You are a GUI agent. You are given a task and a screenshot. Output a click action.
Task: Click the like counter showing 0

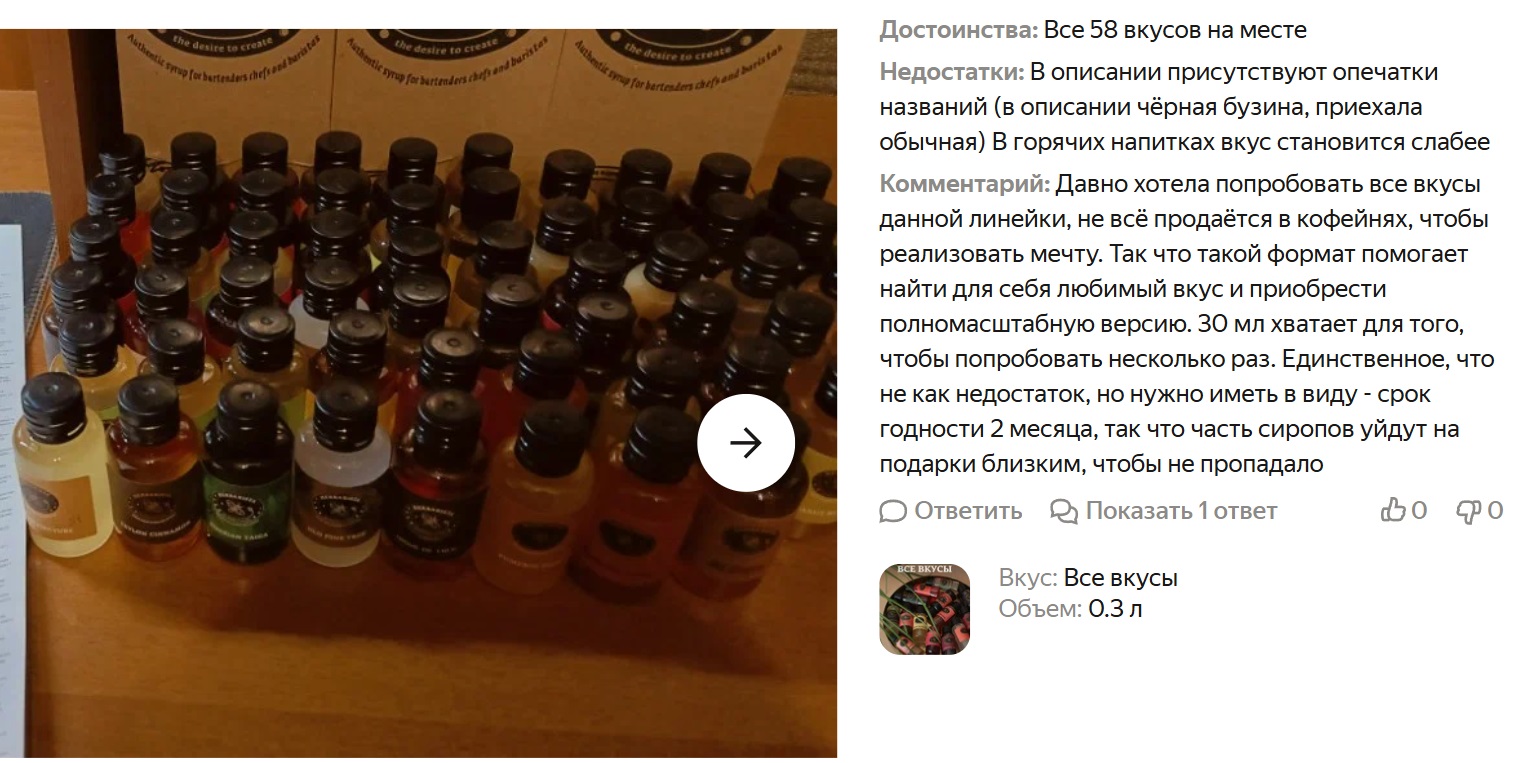point(1419,511)
